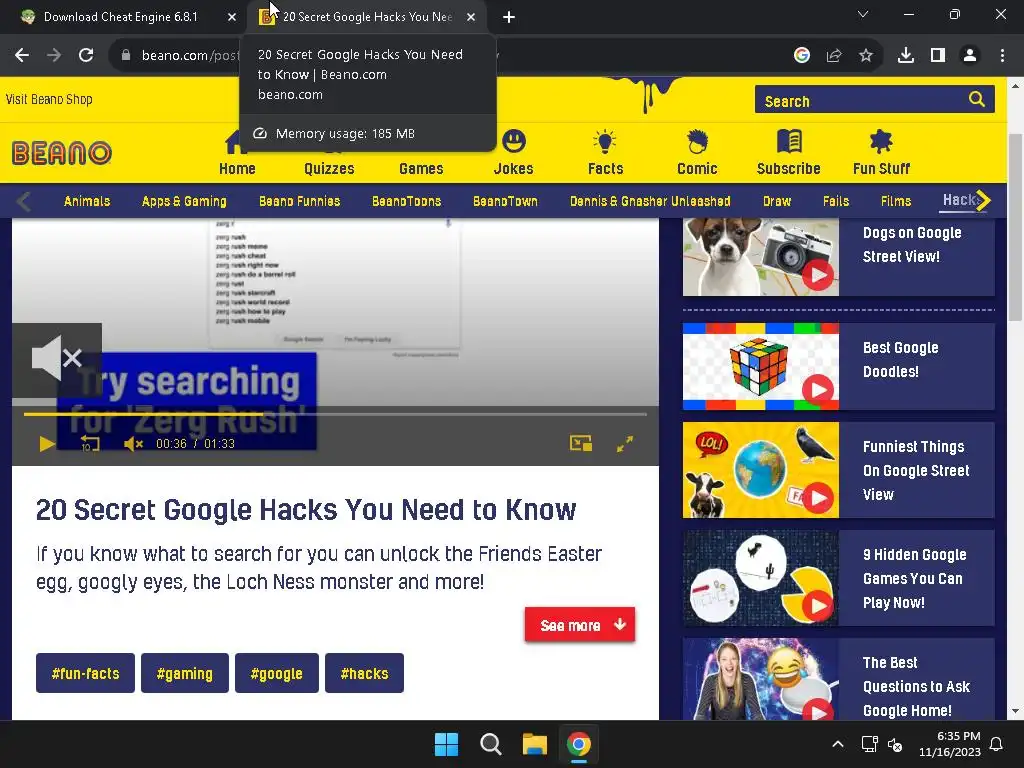The height and width of the screenshot is (768, 1024).
Task: Show hidden tray icons chevron
Action: (x=838, y=744)
